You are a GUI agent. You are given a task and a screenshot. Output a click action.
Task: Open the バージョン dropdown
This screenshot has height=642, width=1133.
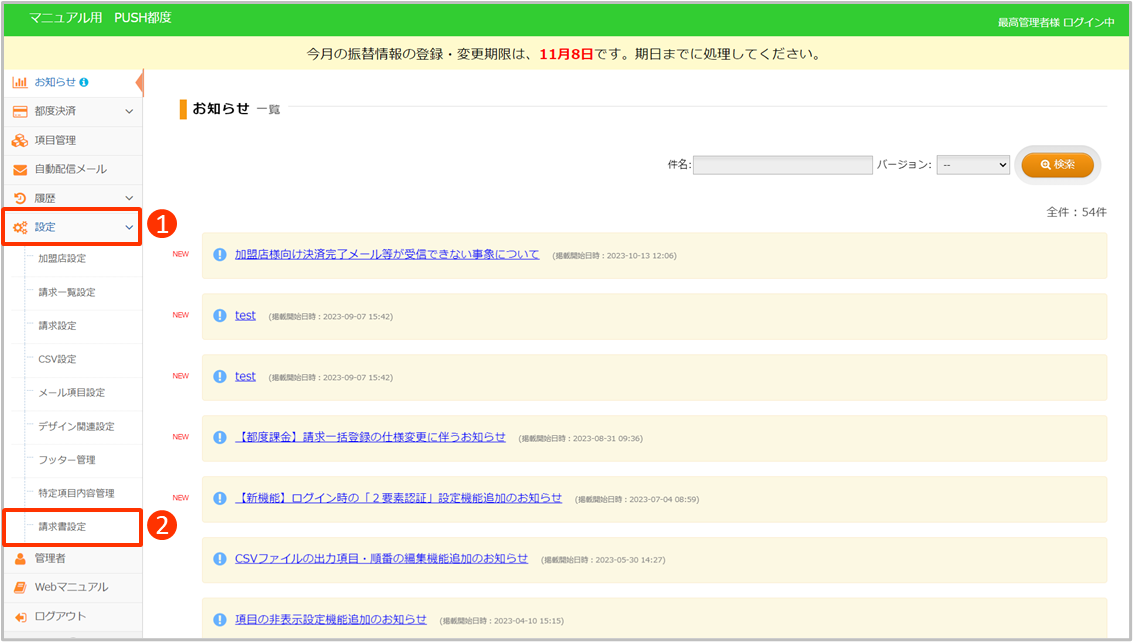pyautogui.click(x=973, y=165)
